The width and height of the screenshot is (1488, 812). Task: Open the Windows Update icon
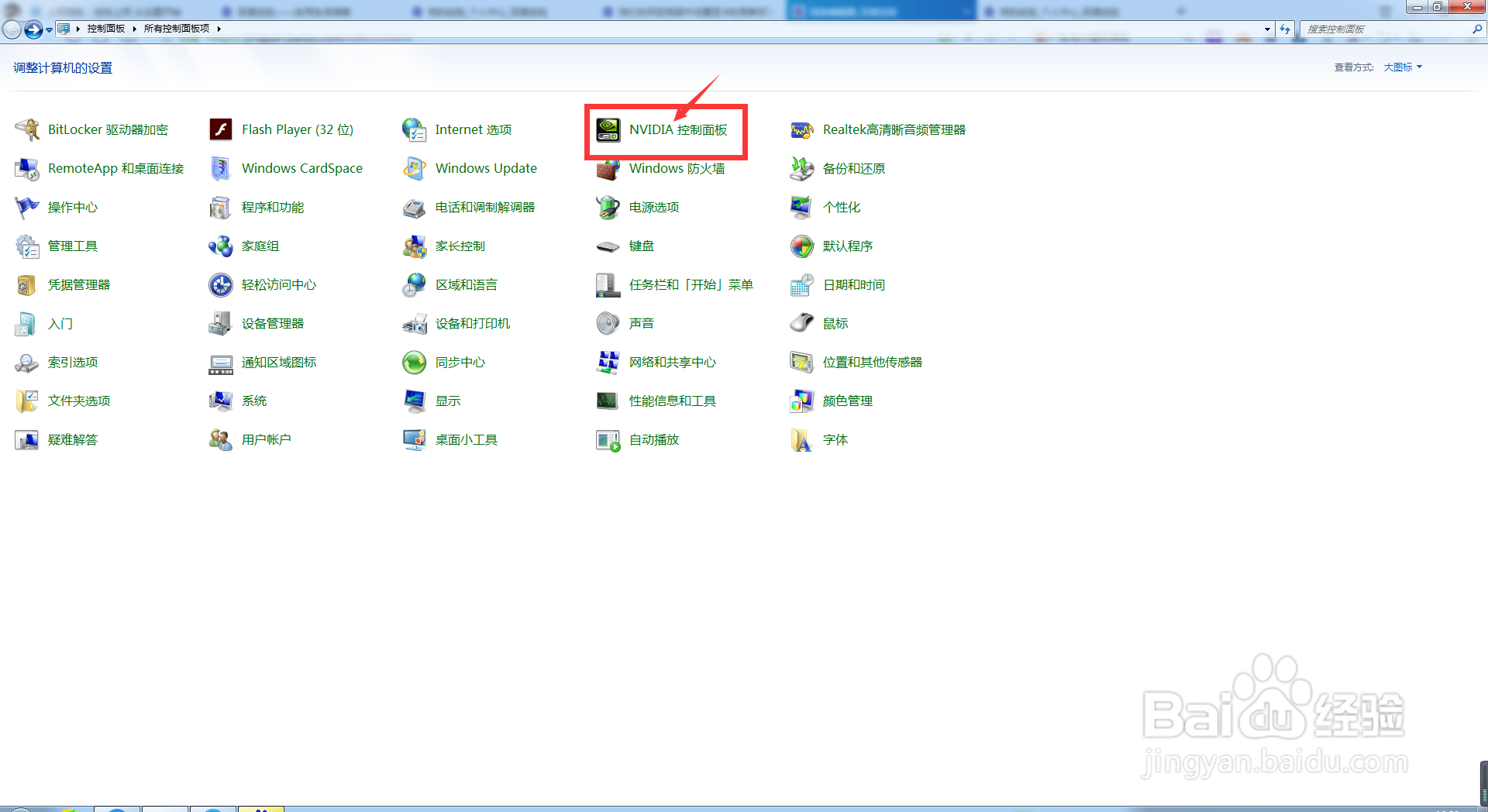[415, 168]
